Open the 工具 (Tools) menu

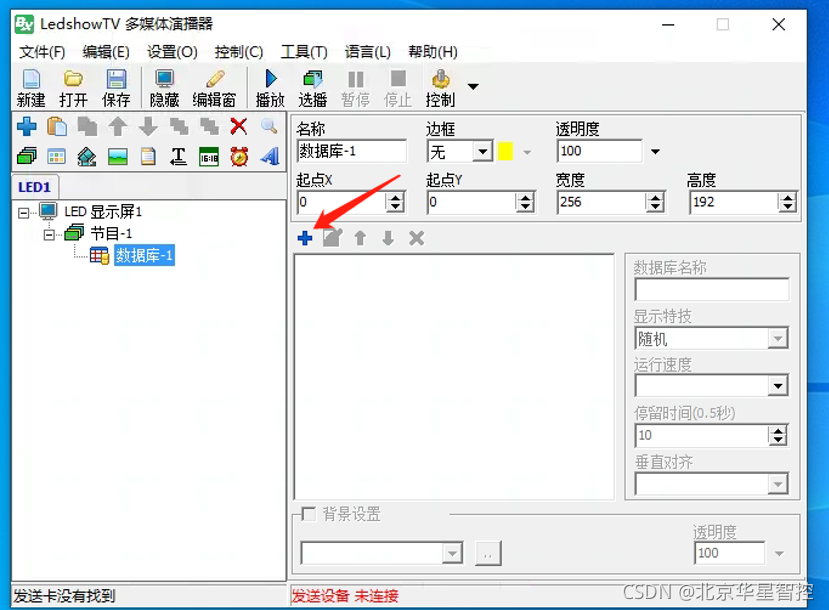[304, 52]
